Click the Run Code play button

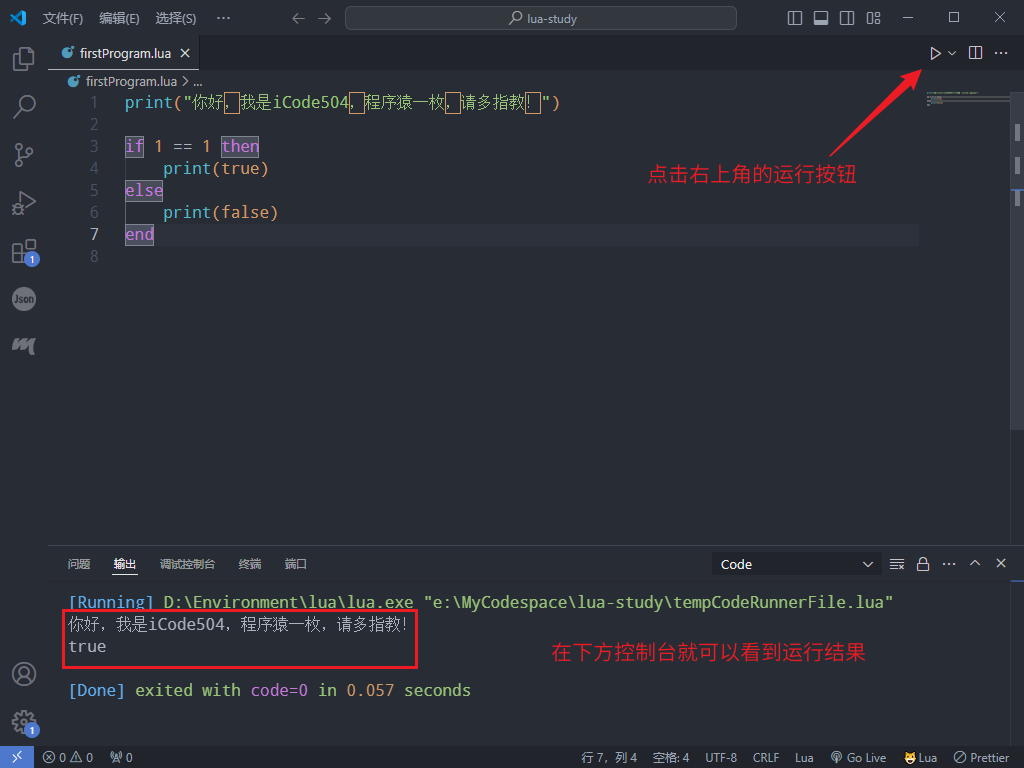(x=935, y=53)
